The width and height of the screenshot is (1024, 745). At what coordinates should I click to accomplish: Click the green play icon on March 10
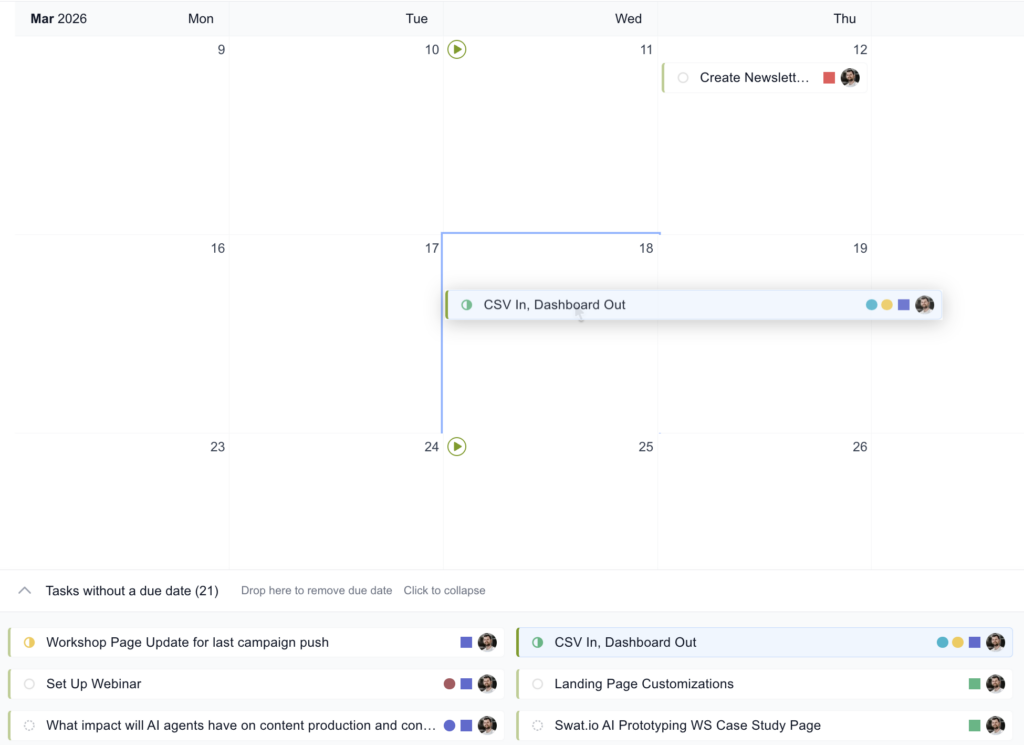(457, 49)
